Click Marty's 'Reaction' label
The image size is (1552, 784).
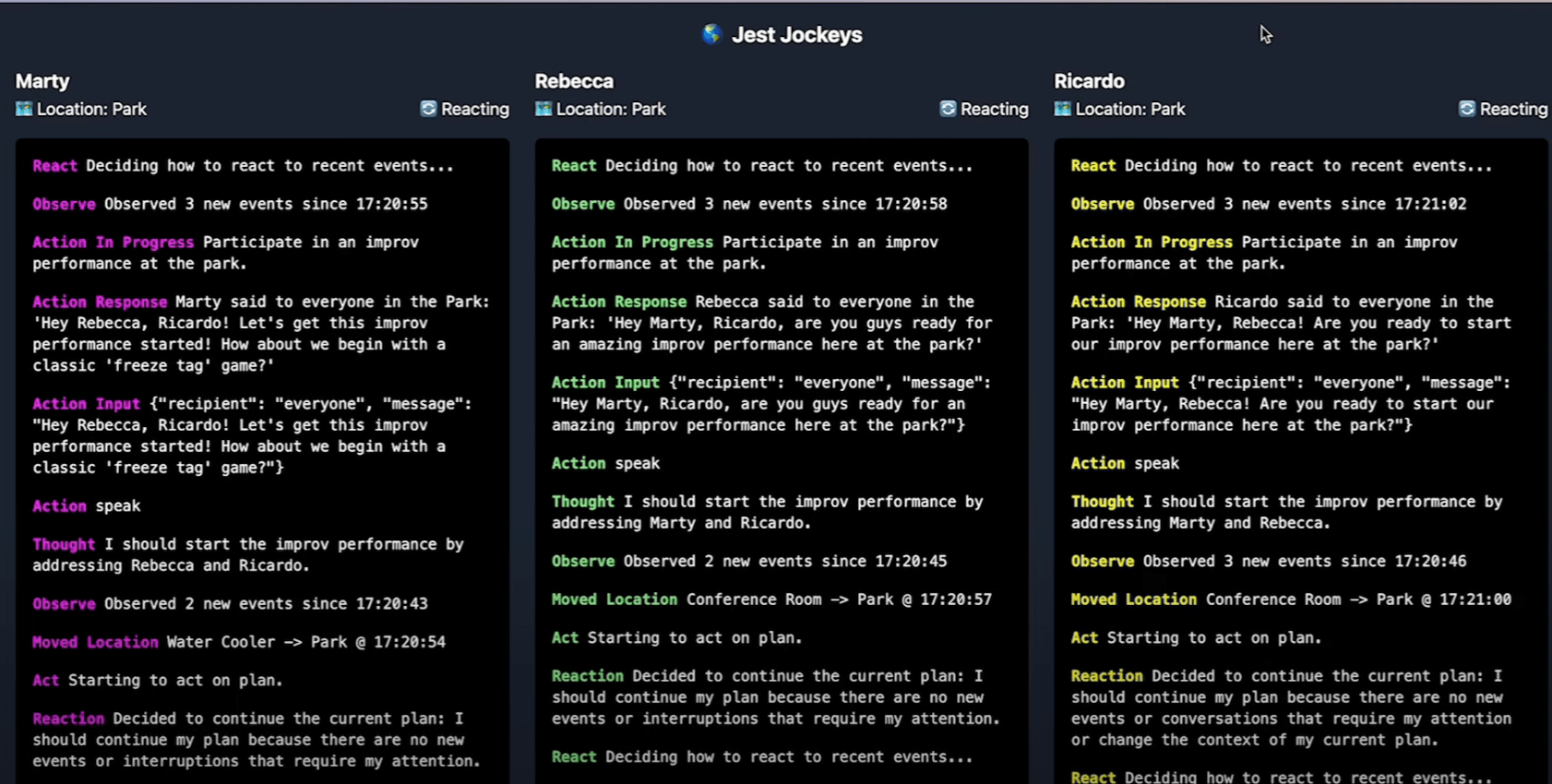pyautogui.click(x=68, y=719)
